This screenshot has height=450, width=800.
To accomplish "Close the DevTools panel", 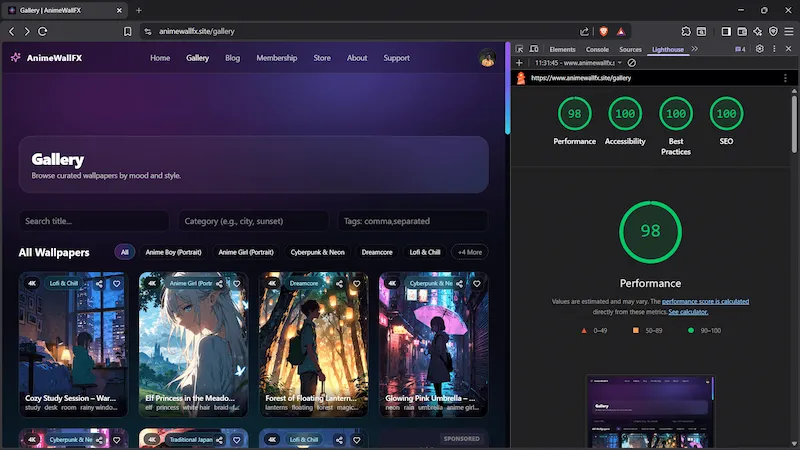I will (x=789, y=49).
